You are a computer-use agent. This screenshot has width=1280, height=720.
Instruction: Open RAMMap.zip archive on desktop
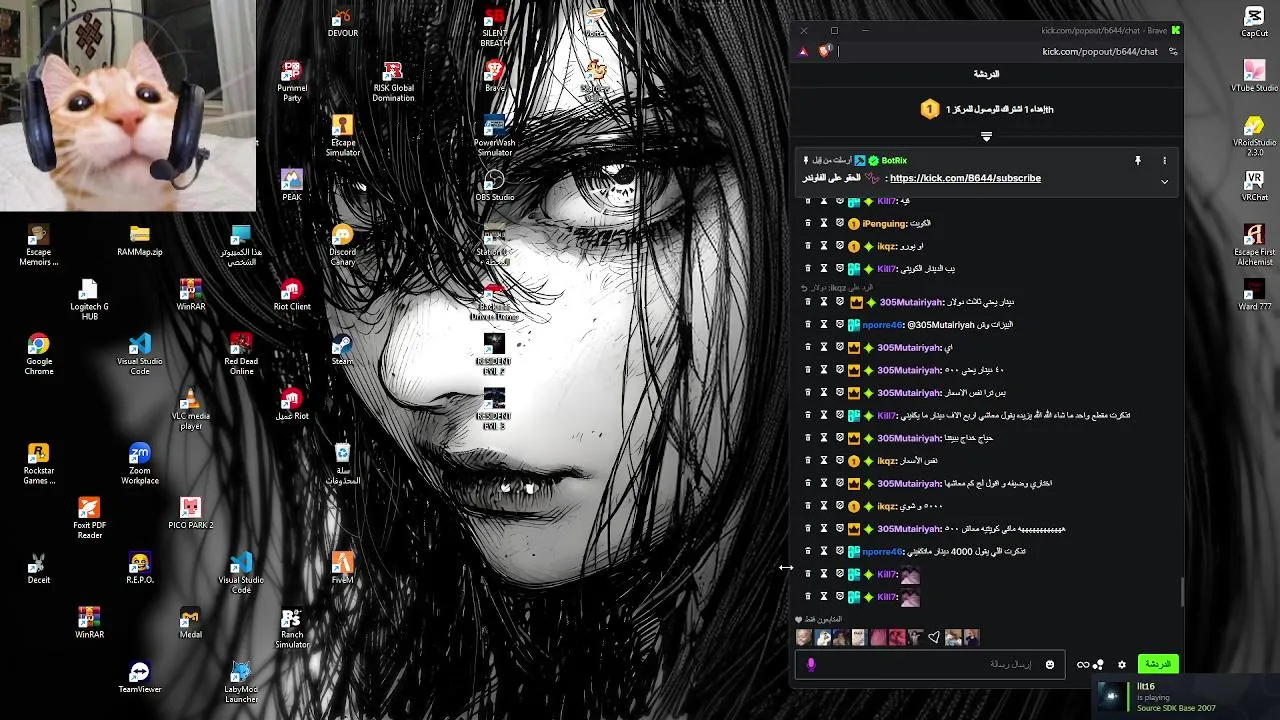[x=140, y=241]
